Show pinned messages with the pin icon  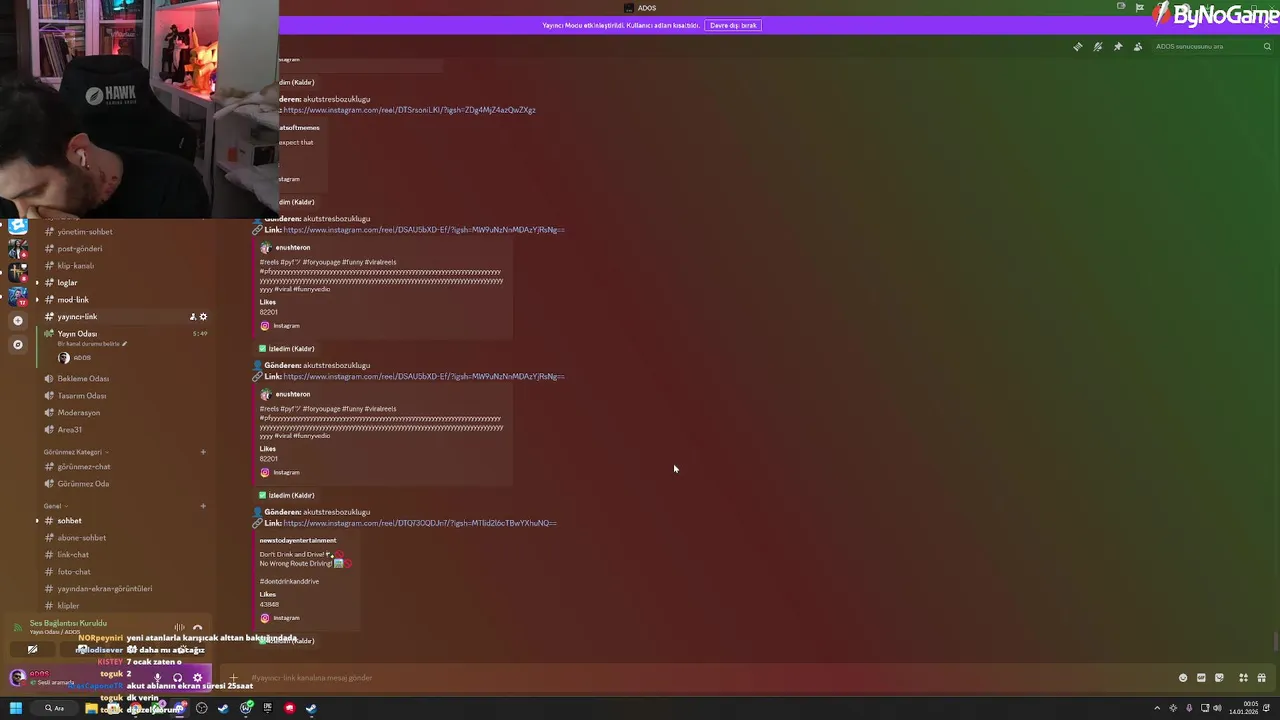click(1118, 47)
